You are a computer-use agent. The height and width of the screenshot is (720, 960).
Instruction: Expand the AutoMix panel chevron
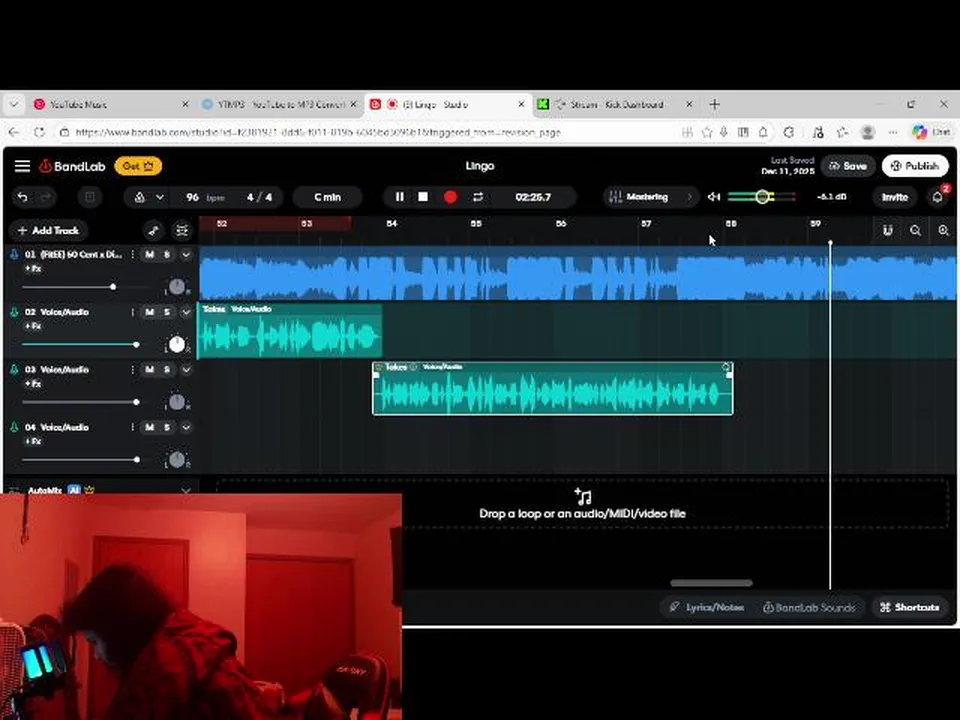[186, 491]
